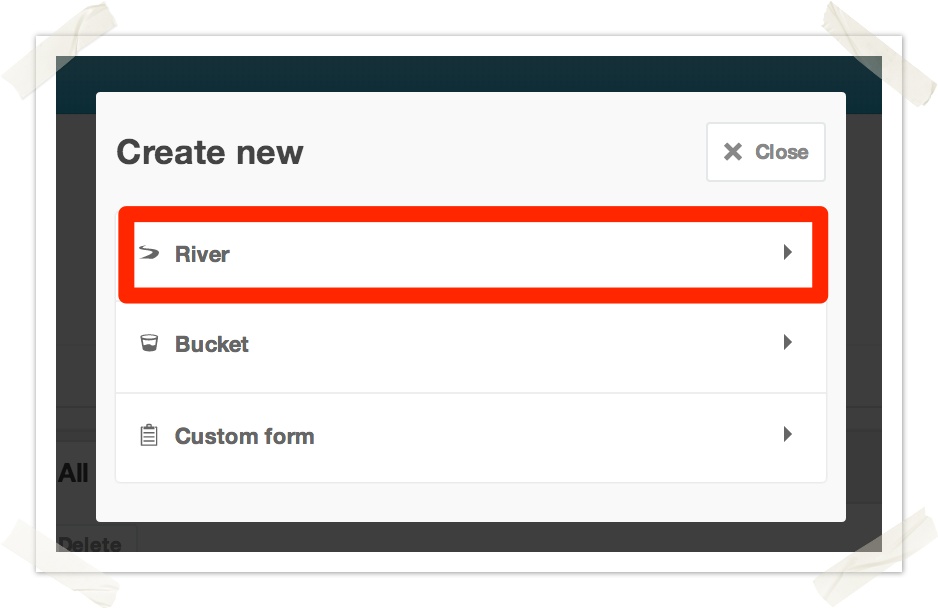The width and height of the screenshot is (938, 608).
Task: Click the red highlight border around River
Action: click(x=470, y=213)
